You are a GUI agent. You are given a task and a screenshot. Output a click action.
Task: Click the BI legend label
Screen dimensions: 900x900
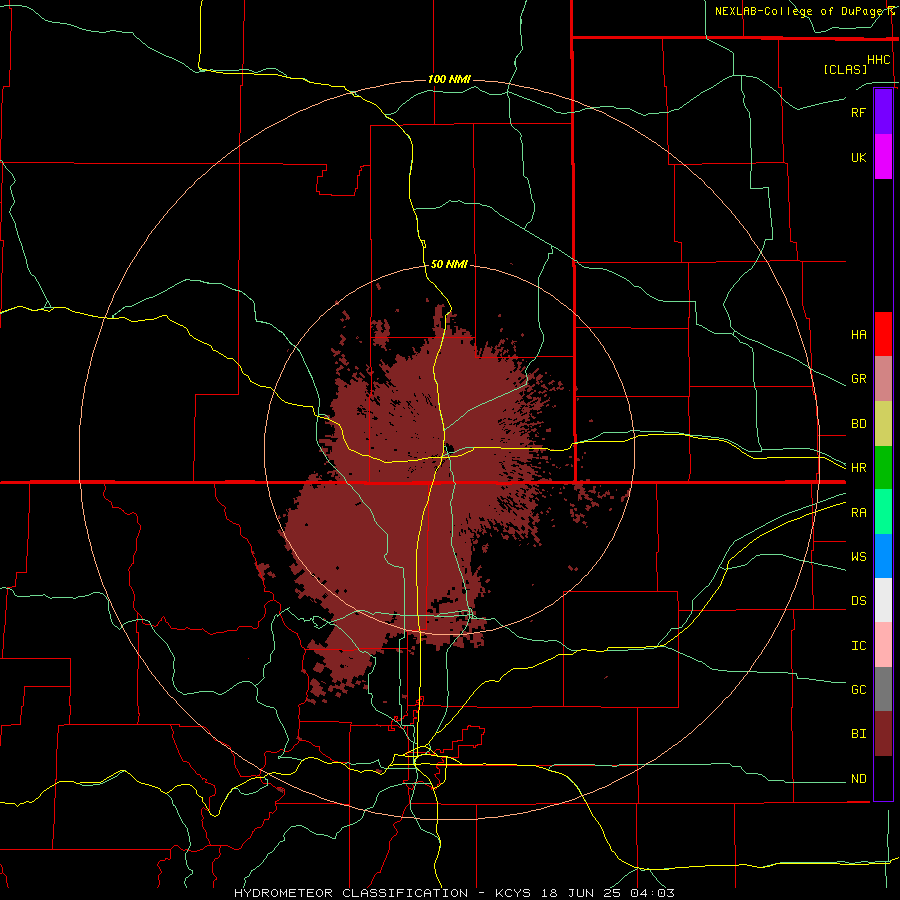tap(858, 734)
